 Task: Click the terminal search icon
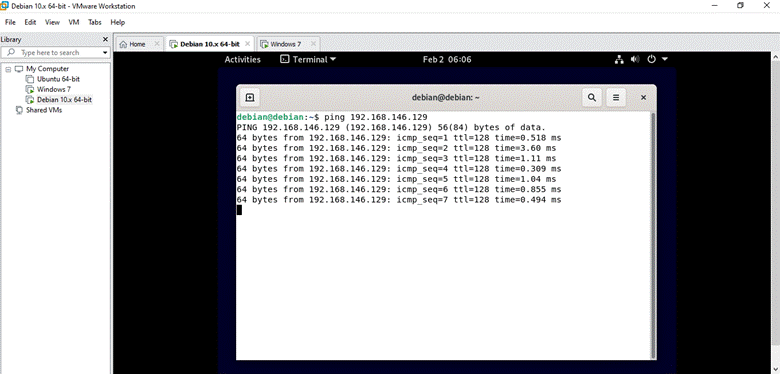pos(592,97)
